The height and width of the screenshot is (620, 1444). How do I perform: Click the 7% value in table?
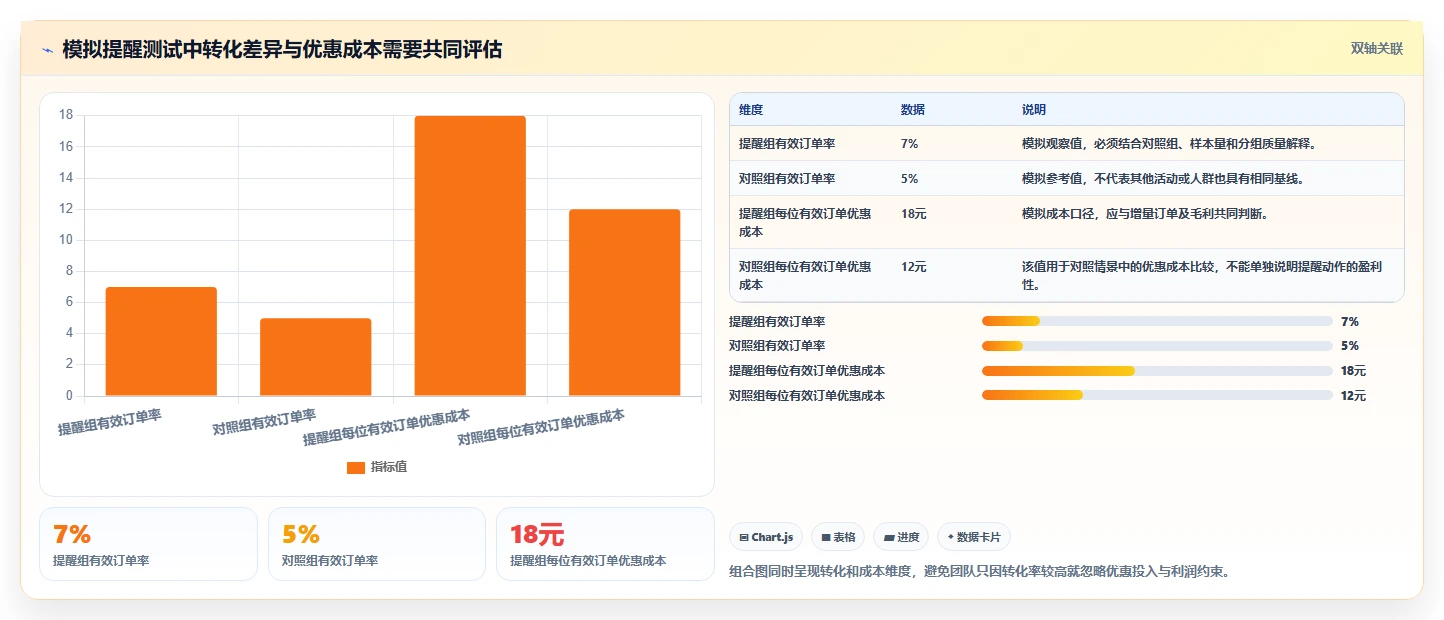[909, 144]
